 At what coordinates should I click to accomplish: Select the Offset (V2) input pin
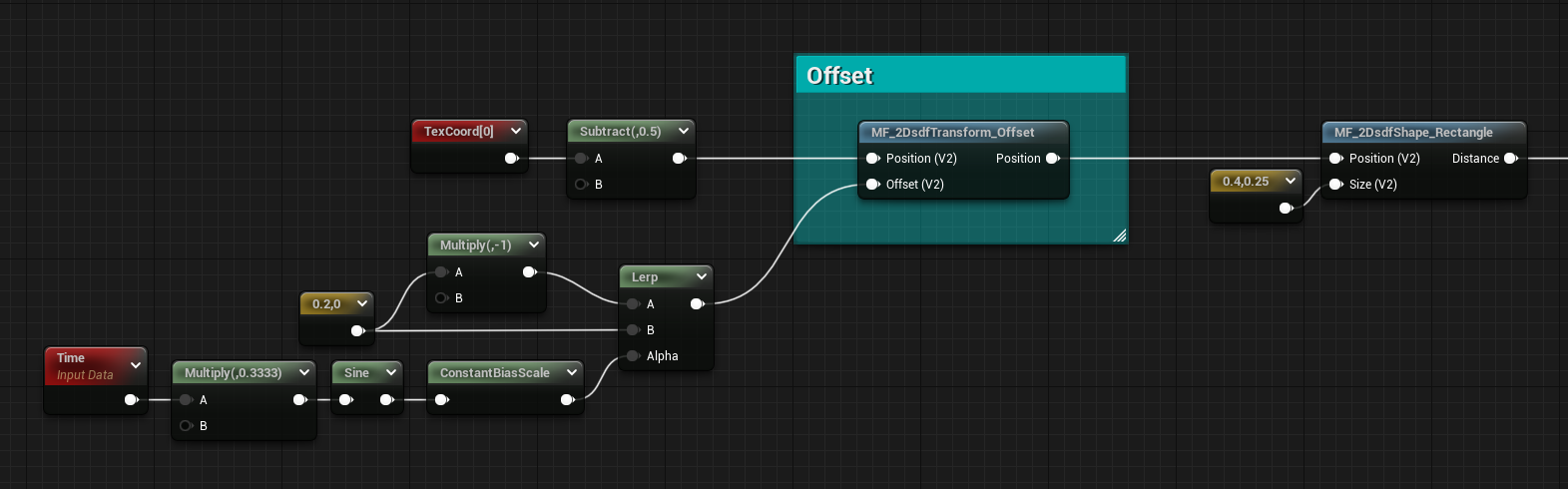click(873, 184)
